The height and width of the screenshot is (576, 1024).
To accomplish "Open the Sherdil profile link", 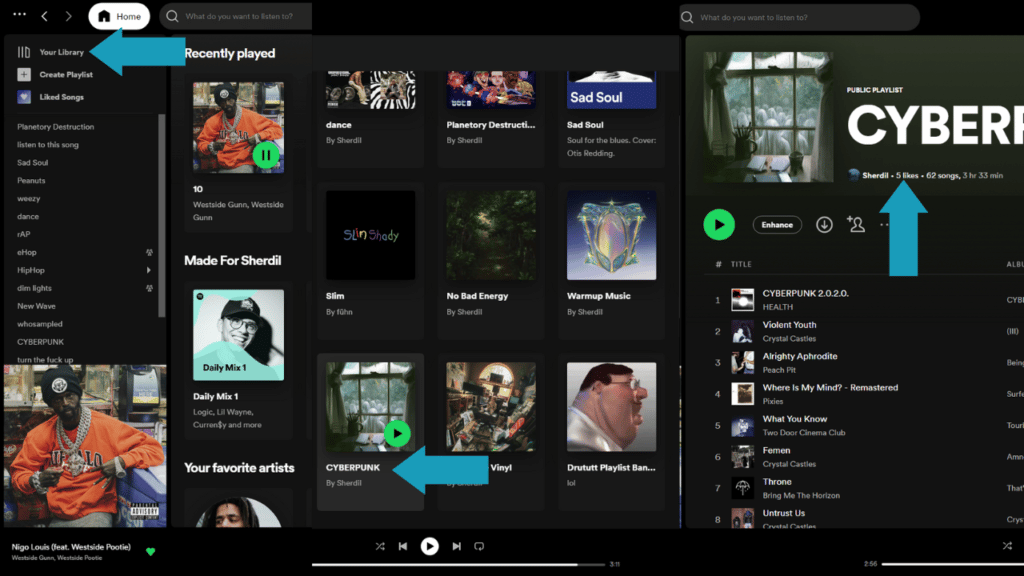I will pos(874,175).
